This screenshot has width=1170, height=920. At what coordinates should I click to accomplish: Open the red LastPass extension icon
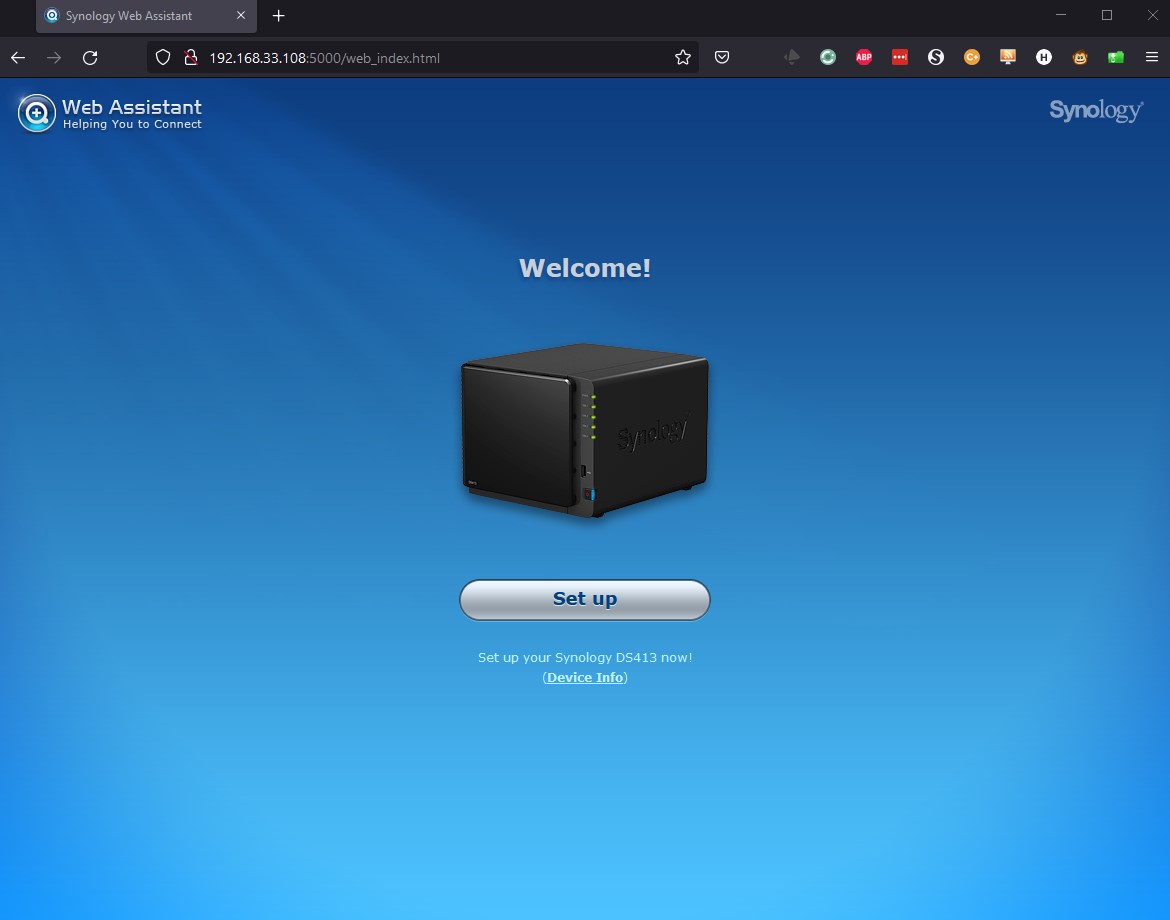tap(900, 58)
